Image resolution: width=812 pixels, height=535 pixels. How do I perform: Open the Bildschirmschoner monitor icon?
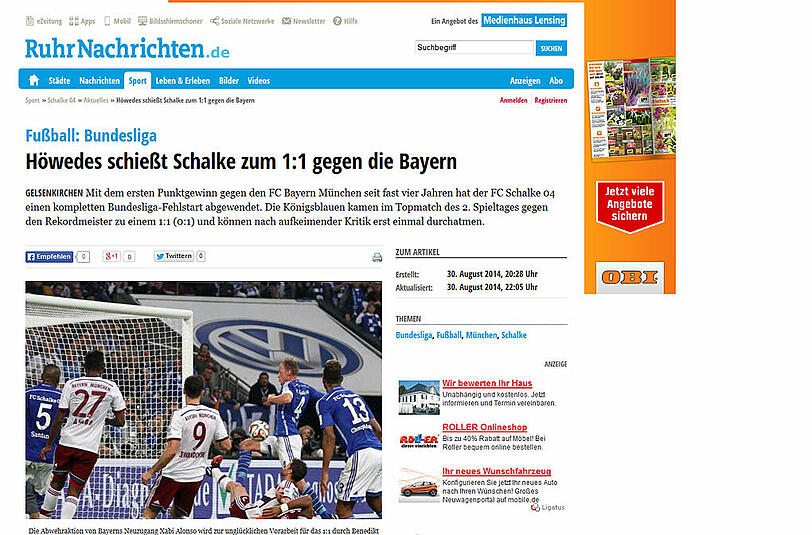(142, 21)
